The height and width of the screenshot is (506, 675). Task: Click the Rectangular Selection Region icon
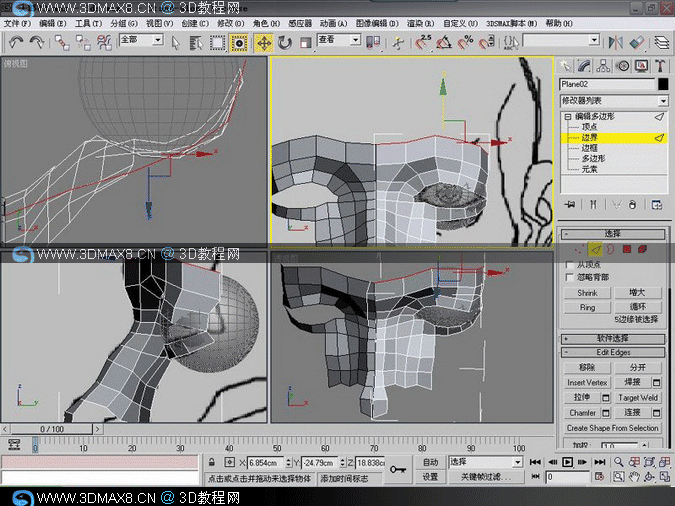(x=217, y=43)
